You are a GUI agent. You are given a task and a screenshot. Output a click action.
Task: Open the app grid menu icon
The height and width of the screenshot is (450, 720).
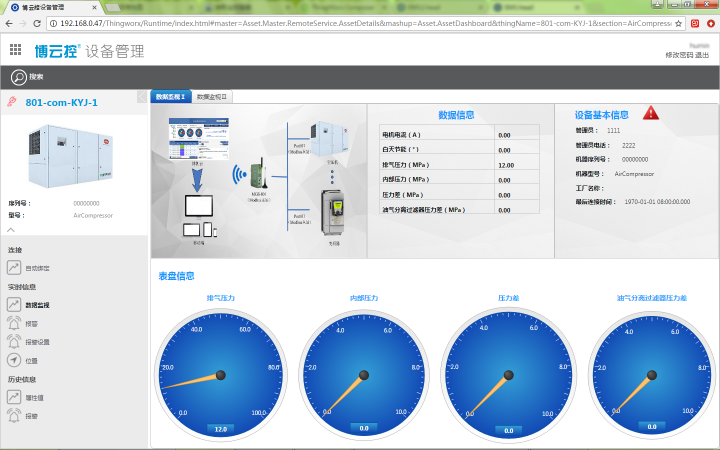(x=16, y=50)
